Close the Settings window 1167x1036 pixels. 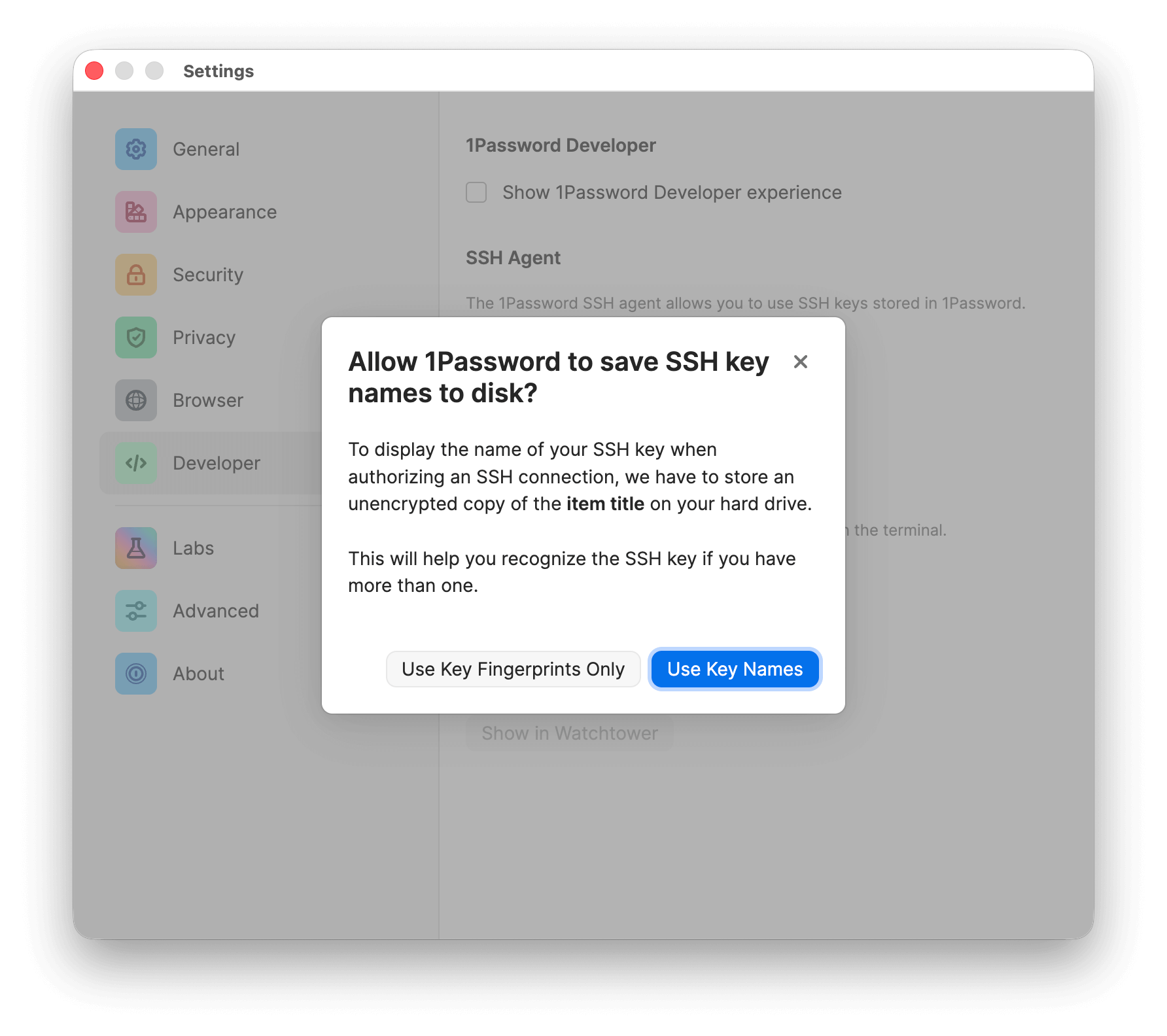tap(94, 71)
